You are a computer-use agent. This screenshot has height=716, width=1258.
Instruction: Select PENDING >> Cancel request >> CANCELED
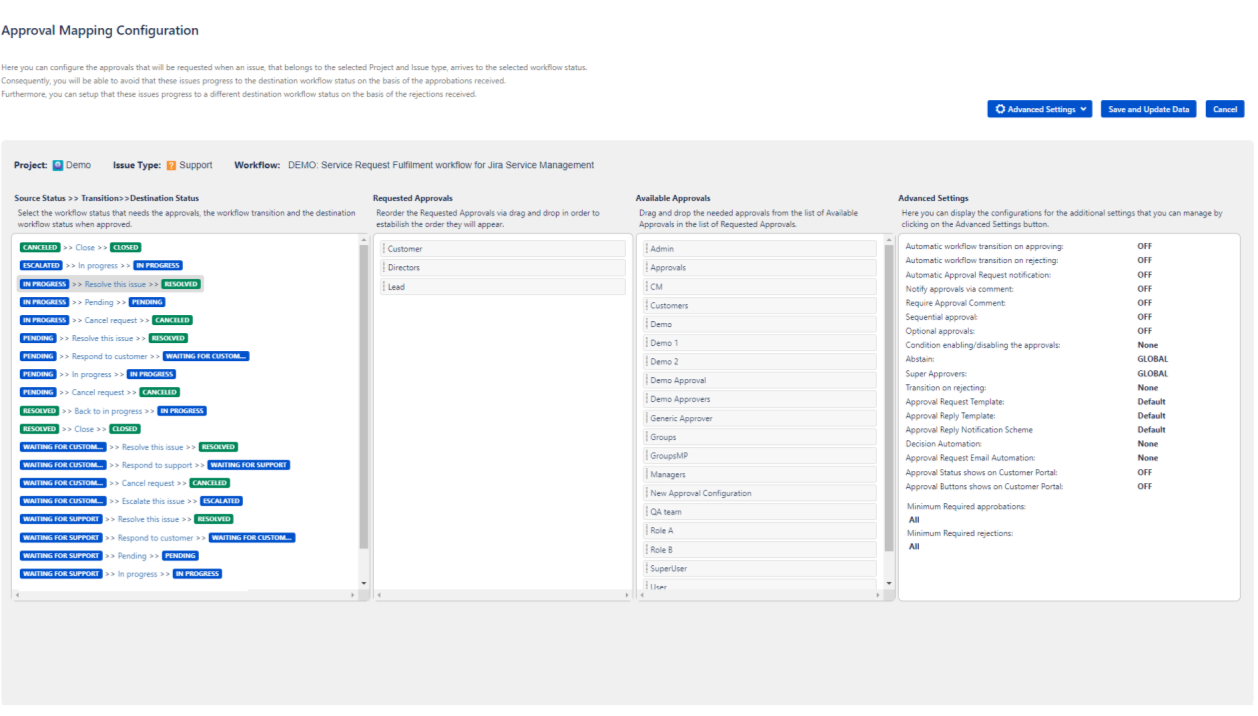pyautogui.click(x=99, y=392)
